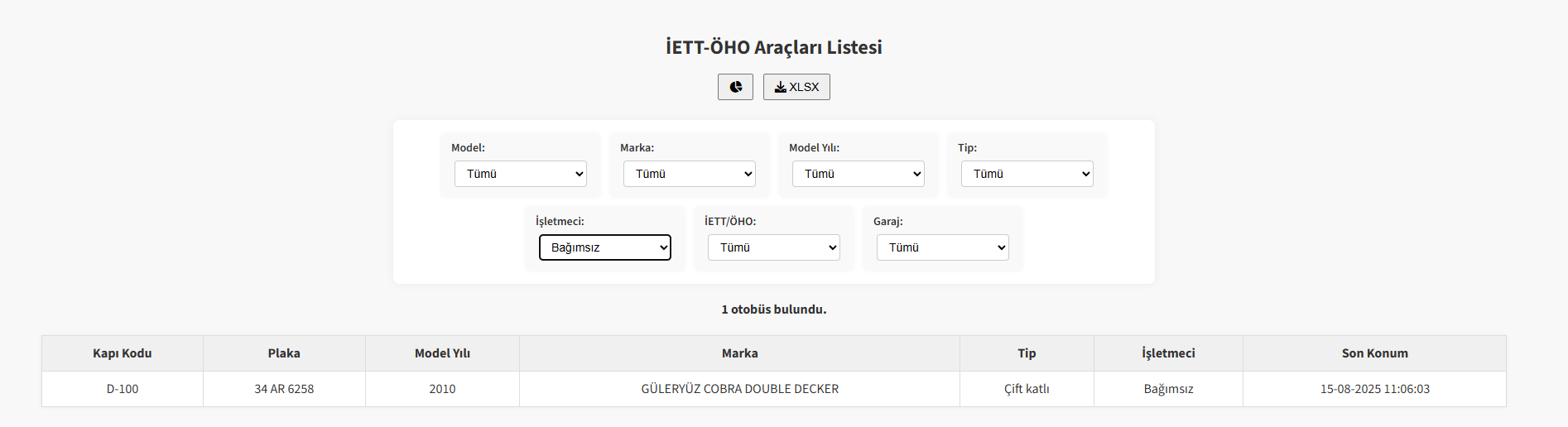Screen dimensions: 1568x427
Task: Change the İşletmeci dropdown set to Bağımsız
Action: click(605, 247)
